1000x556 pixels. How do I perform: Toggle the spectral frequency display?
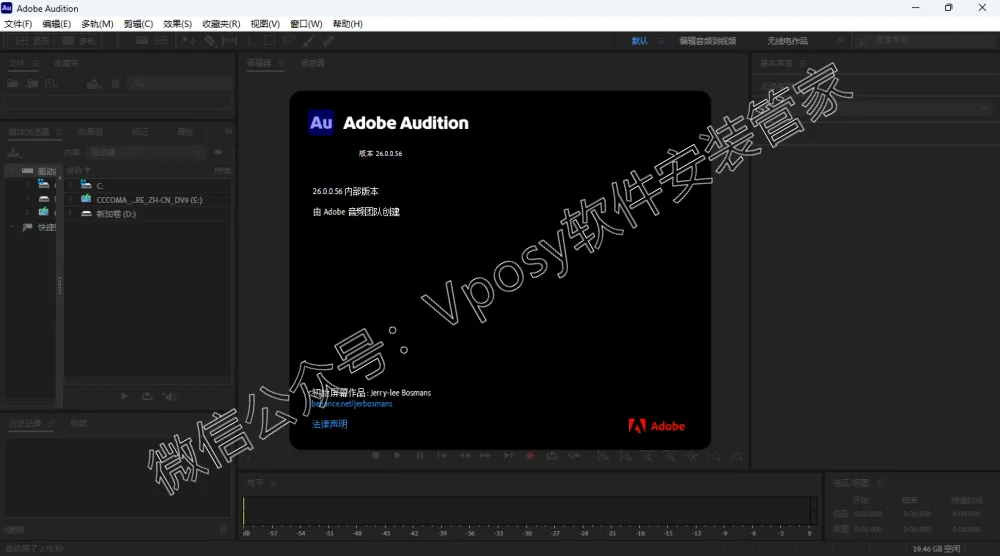pos(142,41)
